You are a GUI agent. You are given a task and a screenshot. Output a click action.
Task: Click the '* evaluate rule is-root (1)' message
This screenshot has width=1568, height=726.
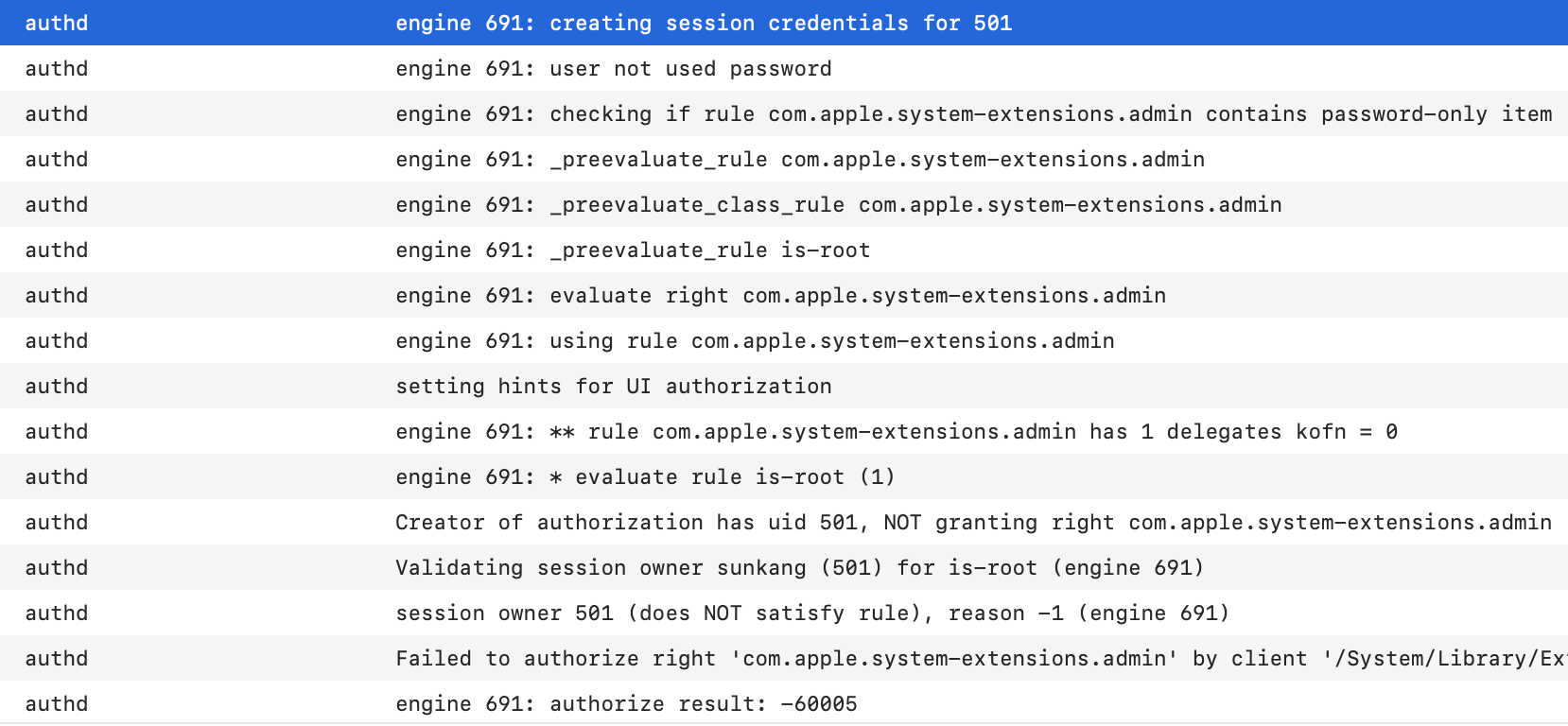click(645, 476)
